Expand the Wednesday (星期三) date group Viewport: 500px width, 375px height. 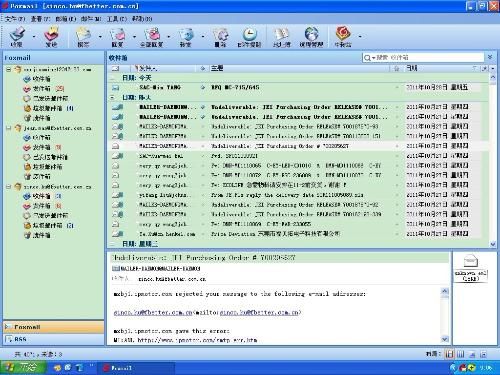(113, 244)
